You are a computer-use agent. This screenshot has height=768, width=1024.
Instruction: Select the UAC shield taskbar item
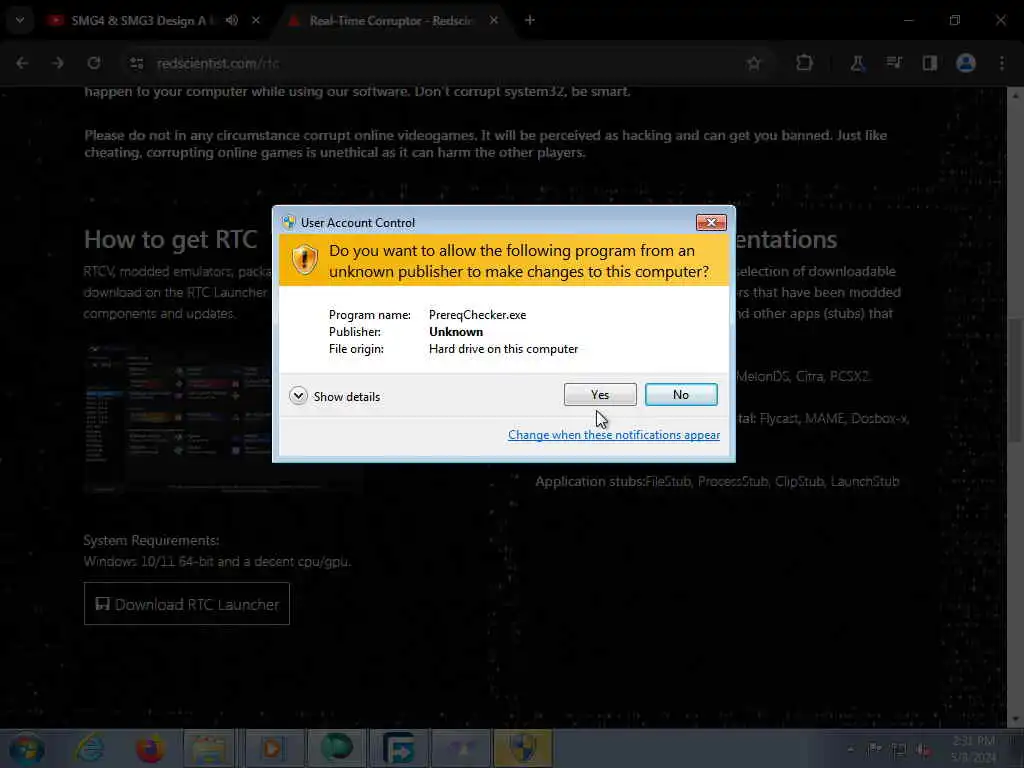click(x=523, y=748)
